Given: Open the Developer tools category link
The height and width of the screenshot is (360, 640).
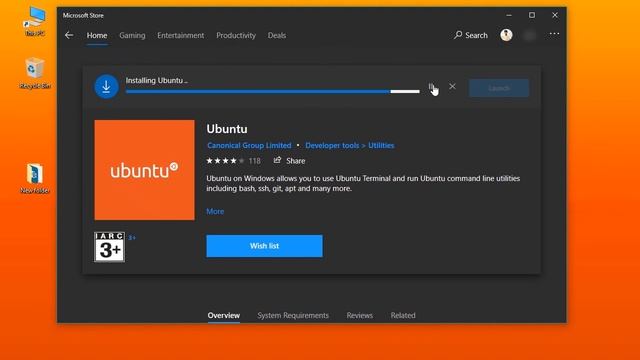Looking at the screenshot, I should point(332,145).
